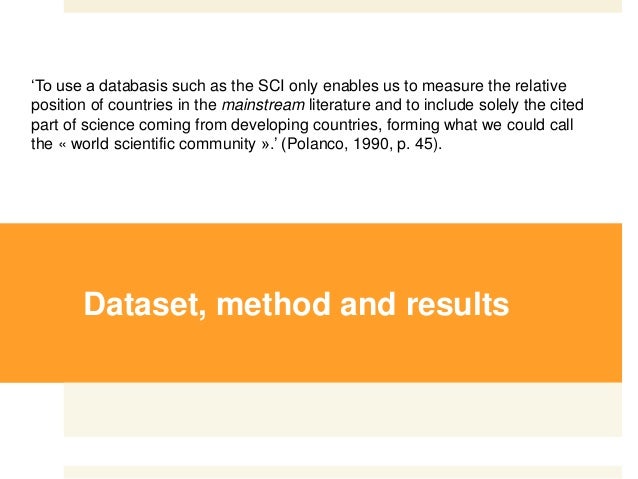Screen dimensions: 638x479
Task: Click the phrase "world scientific community"
Action: [163, 144]
